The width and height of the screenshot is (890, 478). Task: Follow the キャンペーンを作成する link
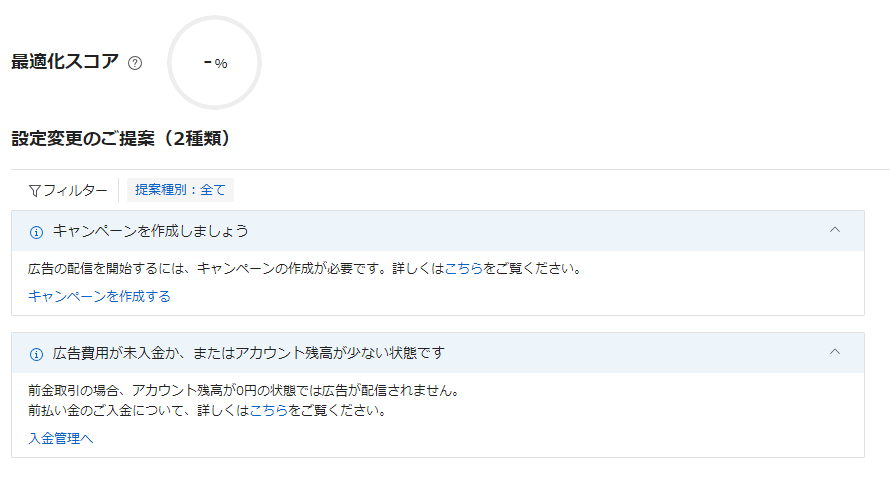tap(99, 296)
